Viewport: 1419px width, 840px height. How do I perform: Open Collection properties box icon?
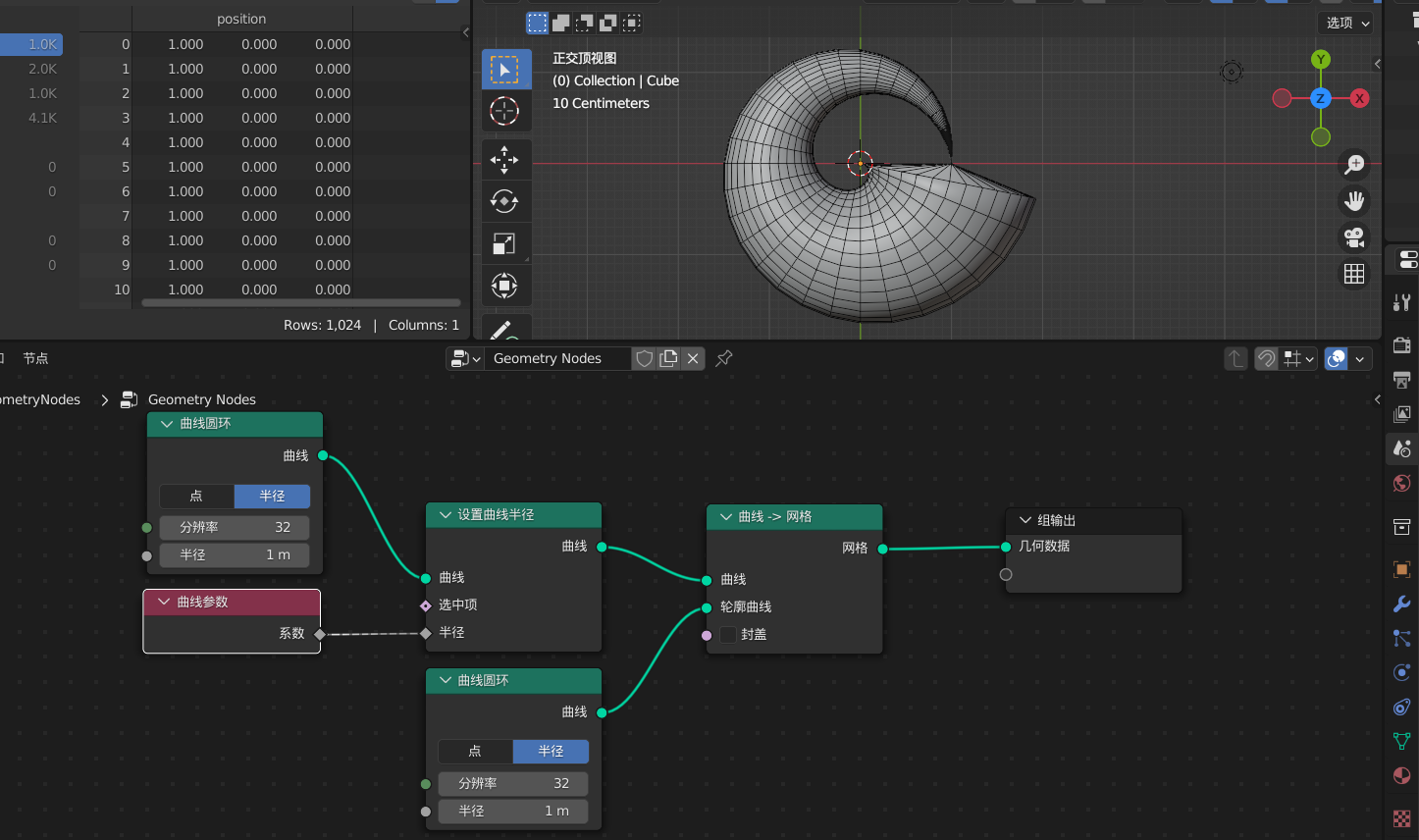point(1402,527)
